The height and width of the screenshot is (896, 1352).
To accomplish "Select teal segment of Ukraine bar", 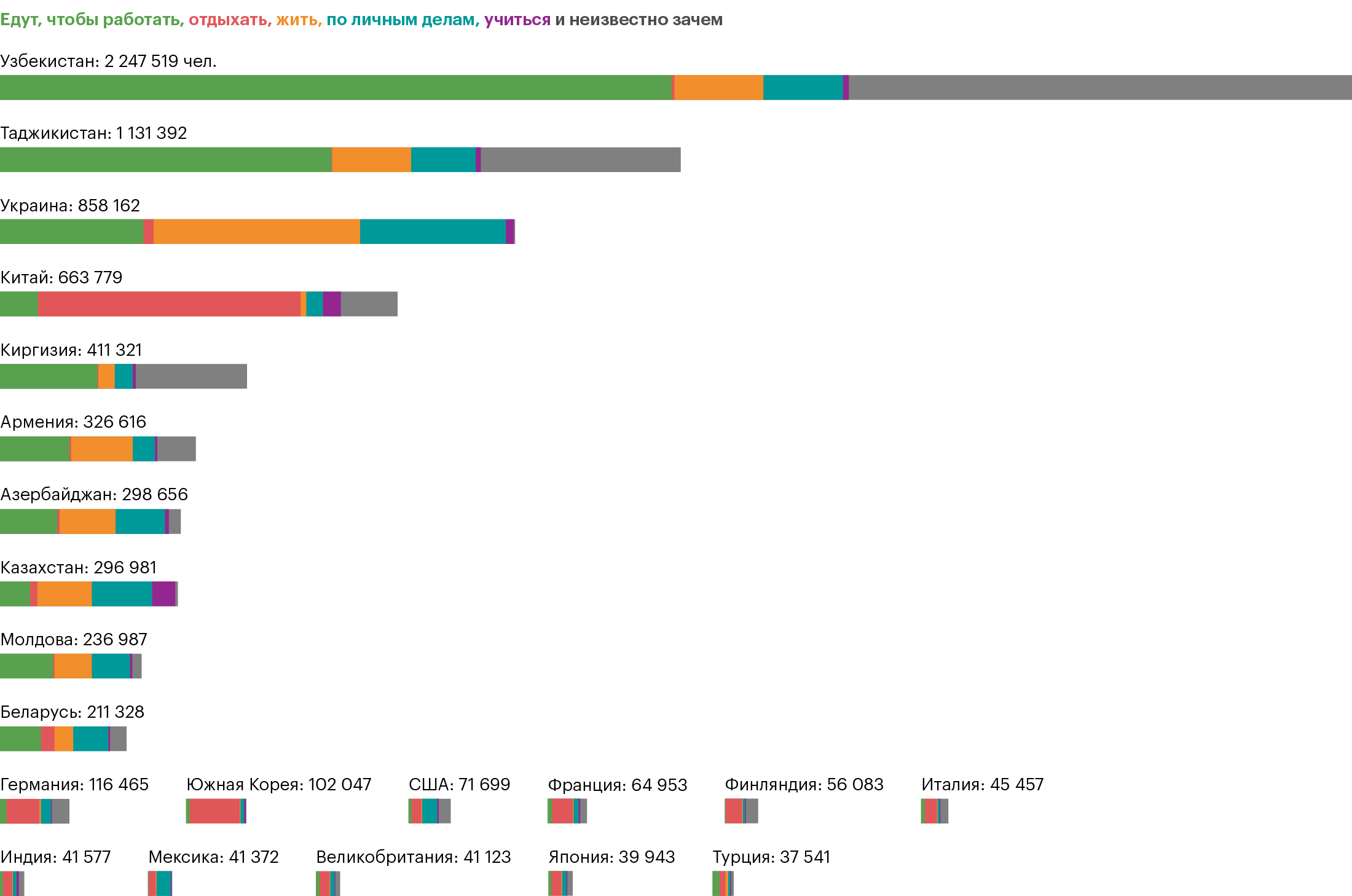I will (433, 232).
